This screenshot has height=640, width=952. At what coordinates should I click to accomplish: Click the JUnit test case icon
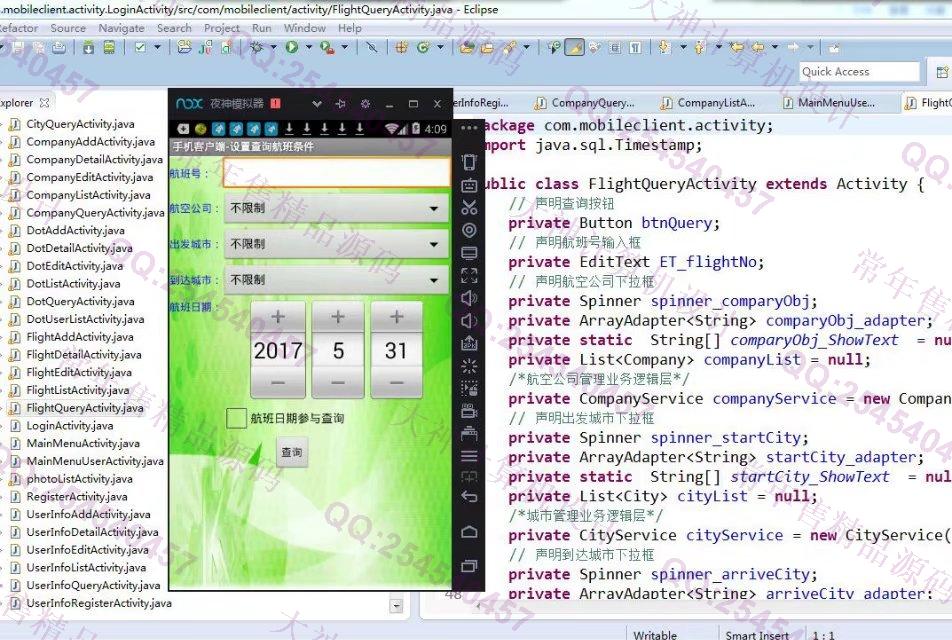coord(205,47)
